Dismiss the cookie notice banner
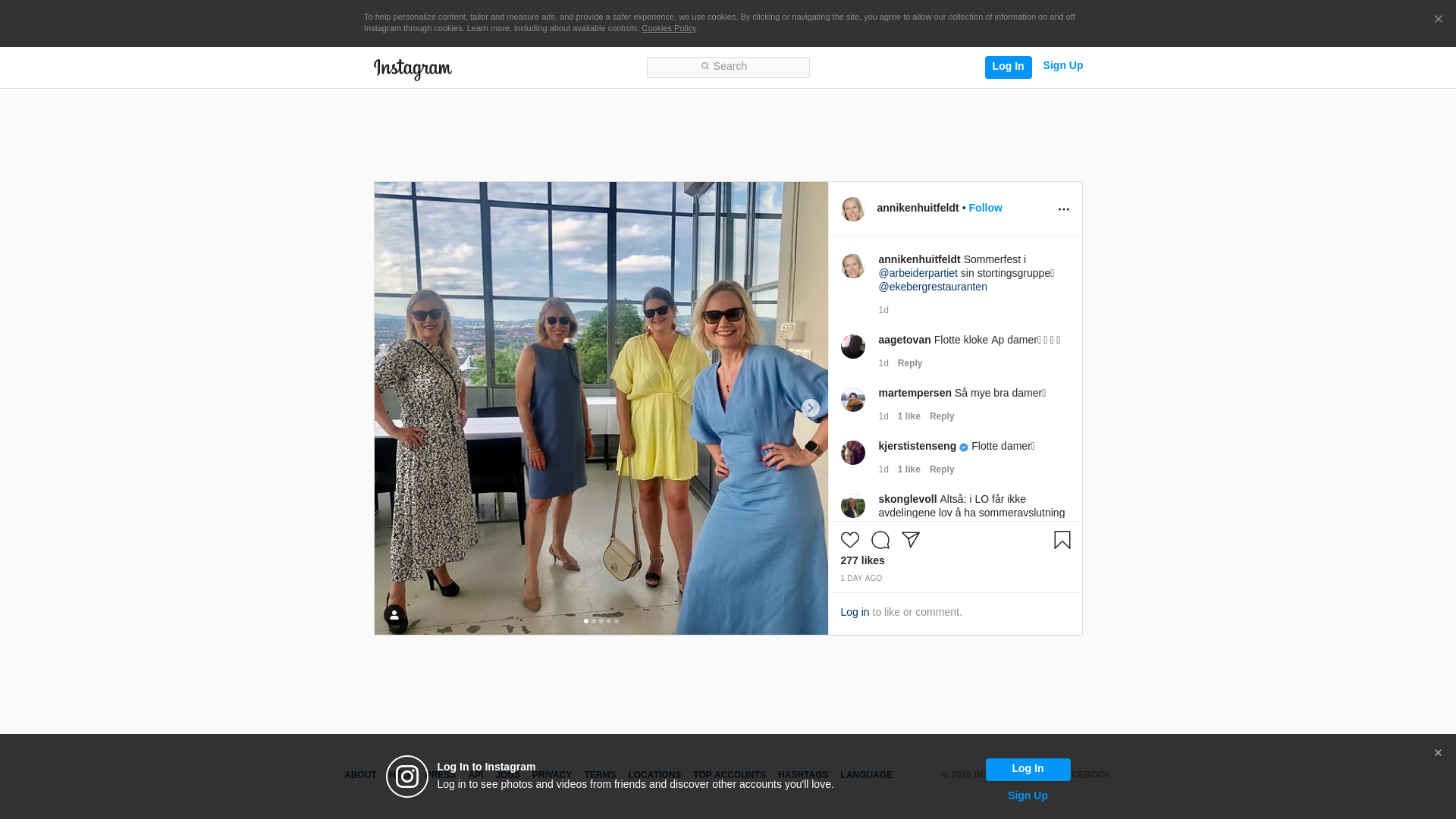This screenshot has height=819, width=1456. (1438, 20)
